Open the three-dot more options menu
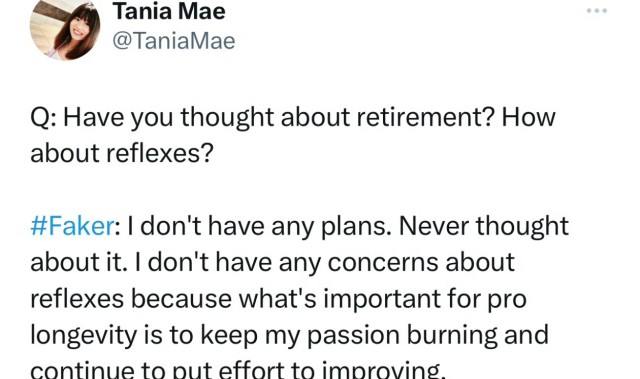The height and width of the screenshot is (379, 640). pyautogui.click(x=596, y=11)
